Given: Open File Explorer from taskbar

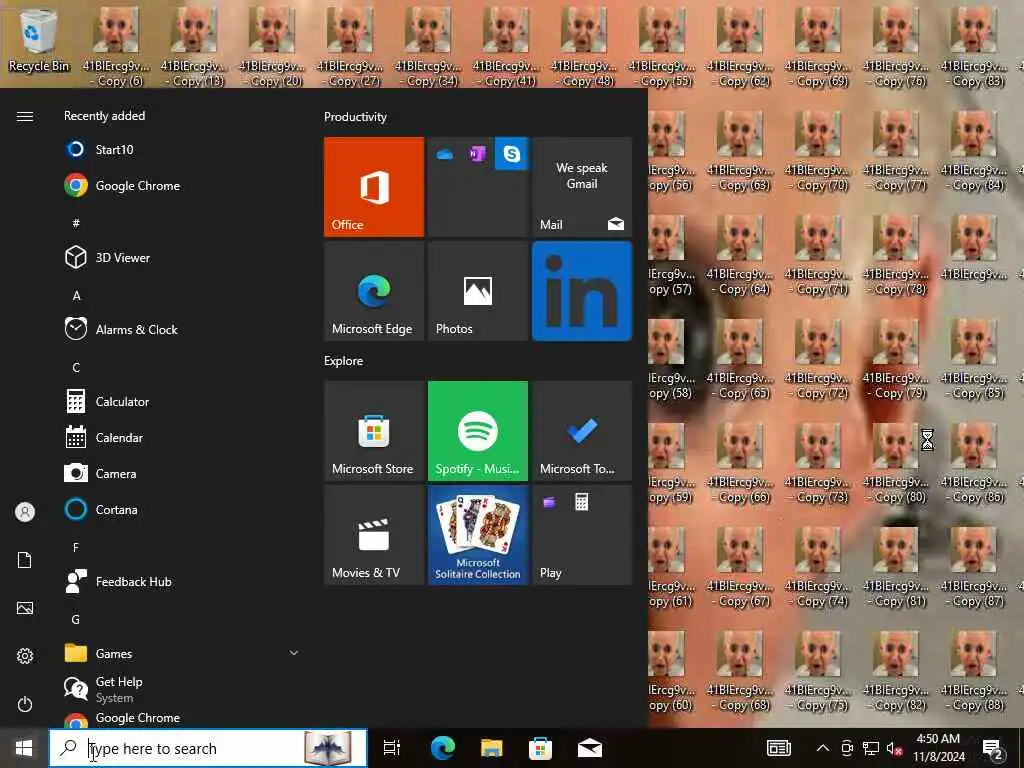Looking at the screenshot, I should coord(491,748).
